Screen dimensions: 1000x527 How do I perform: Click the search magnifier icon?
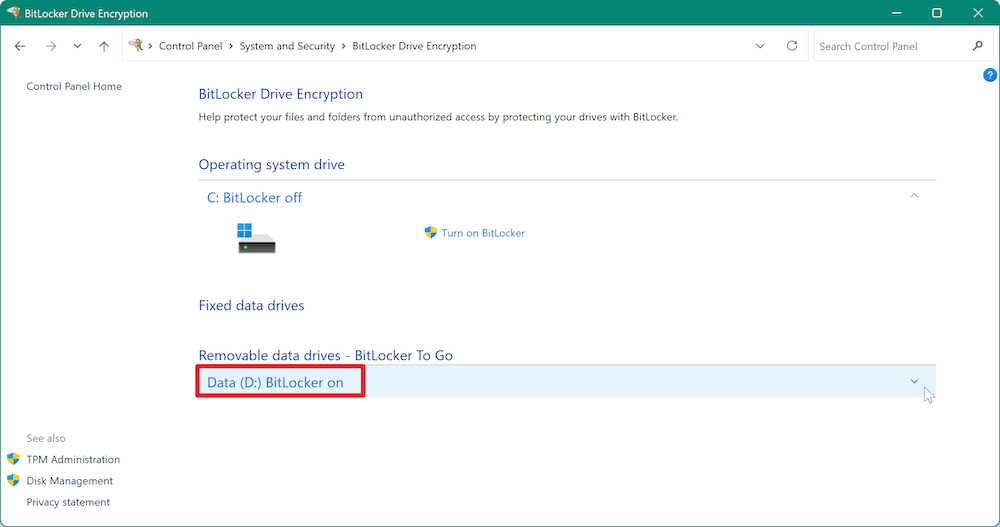[x=978, y=46]
